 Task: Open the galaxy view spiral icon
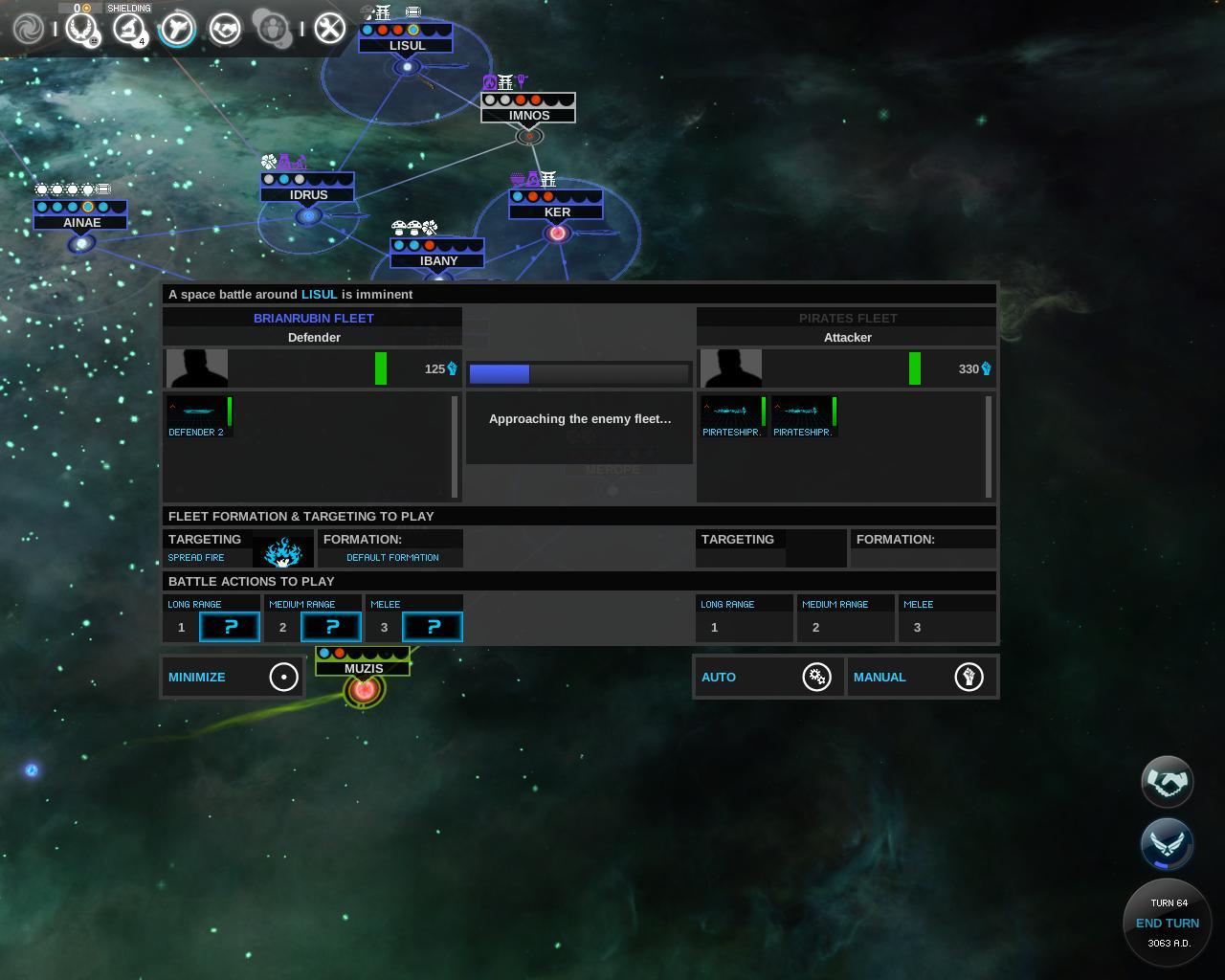coord(28,29)
